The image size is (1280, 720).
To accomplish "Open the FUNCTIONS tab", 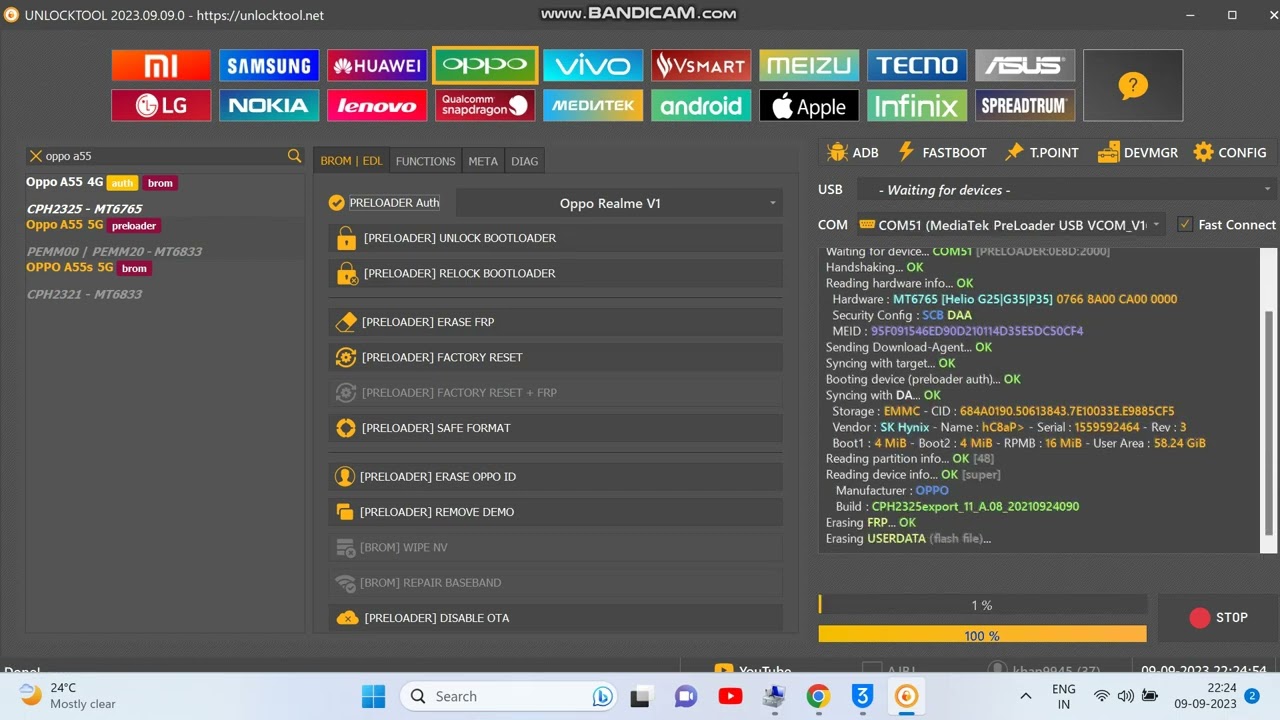I will click(425, 161).
